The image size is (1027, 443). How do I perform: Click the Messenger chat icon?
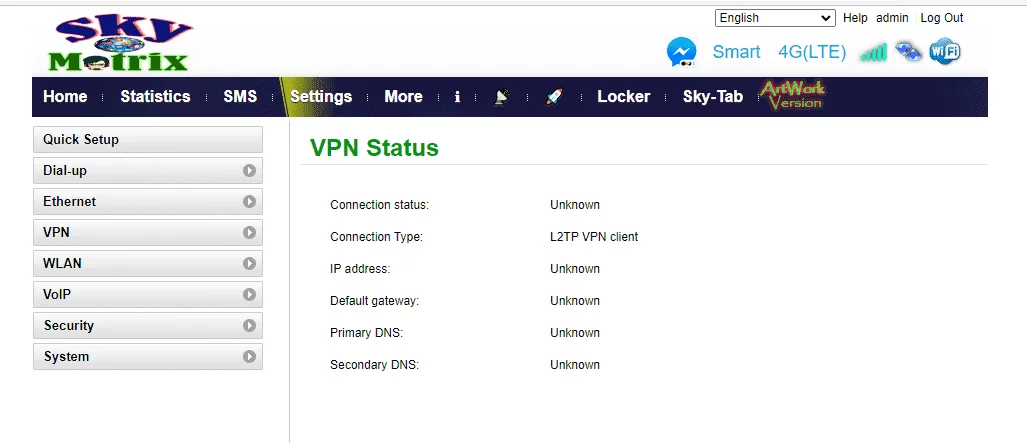[x=681, y=52]
